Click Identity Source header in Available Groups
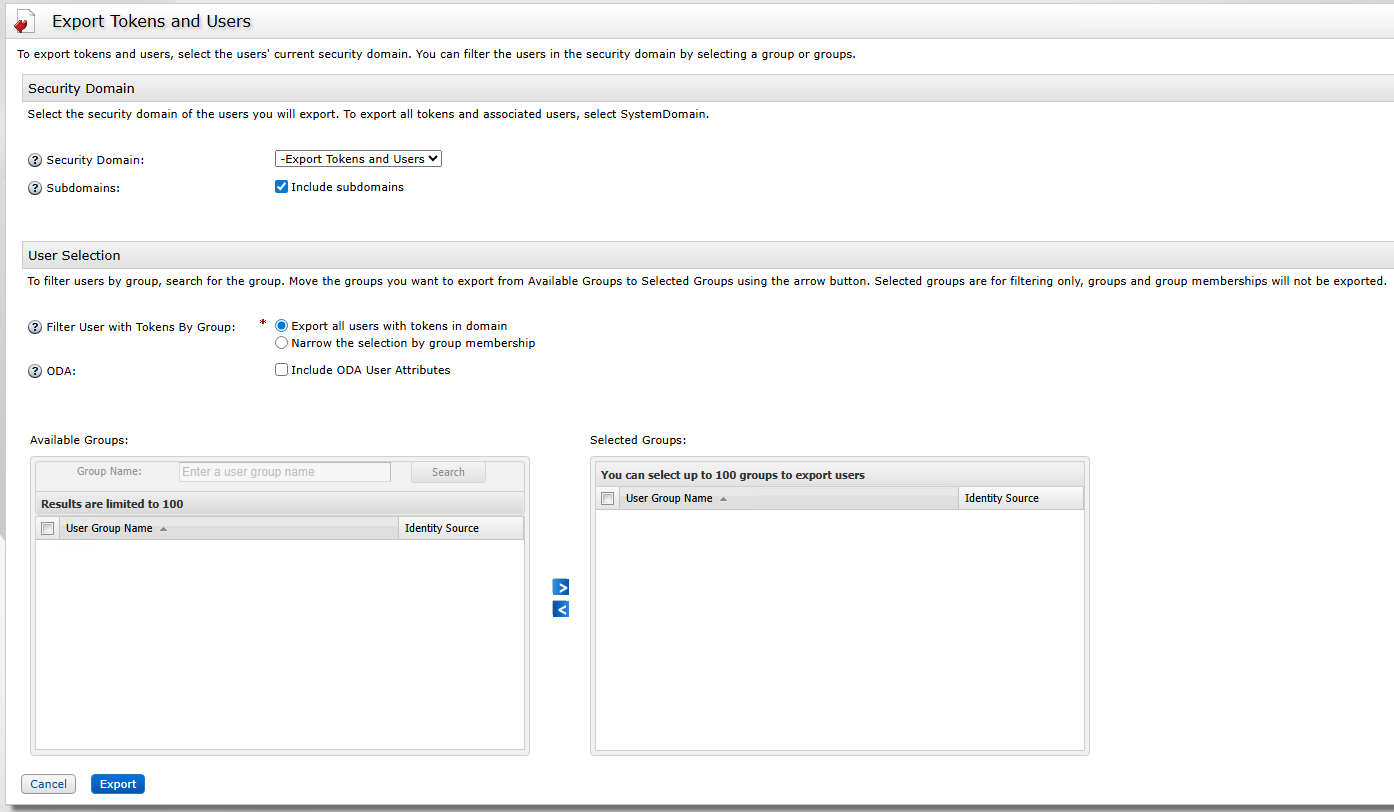 442,528
